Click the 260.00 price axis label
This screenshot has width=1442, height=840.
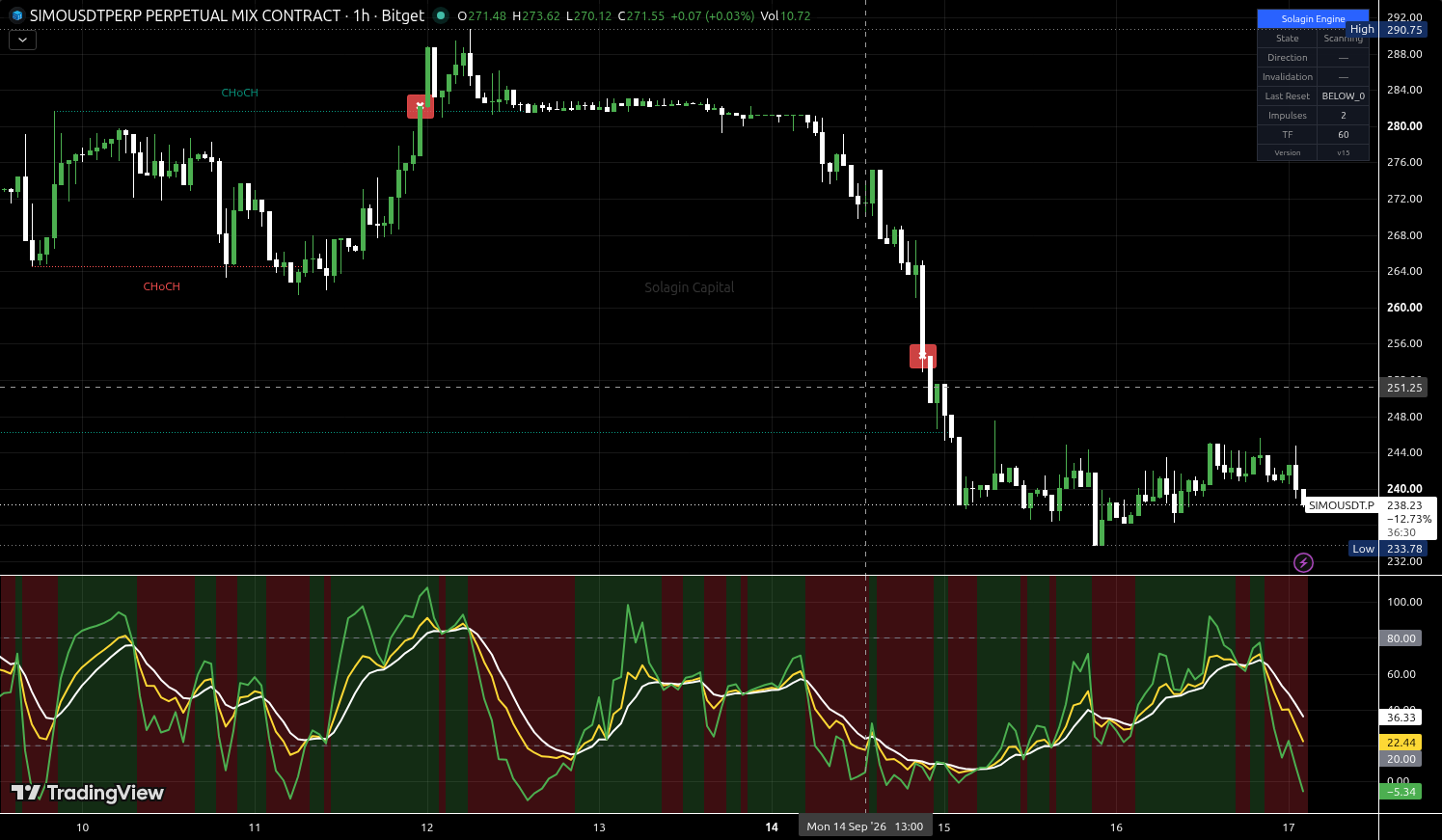1403,308
